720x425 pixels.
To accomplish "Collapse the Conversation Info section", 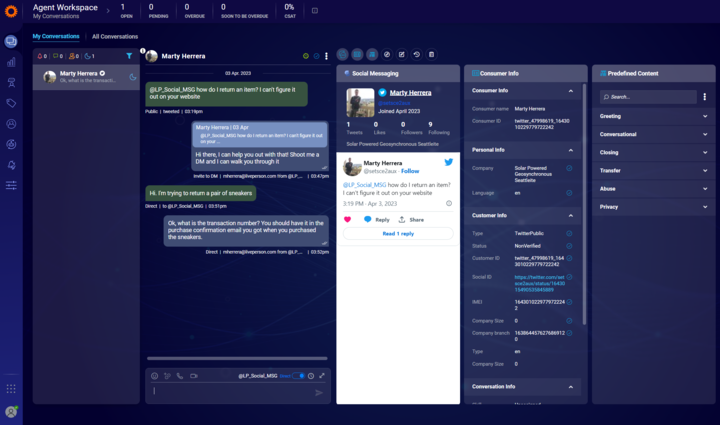I will point(570,387).
